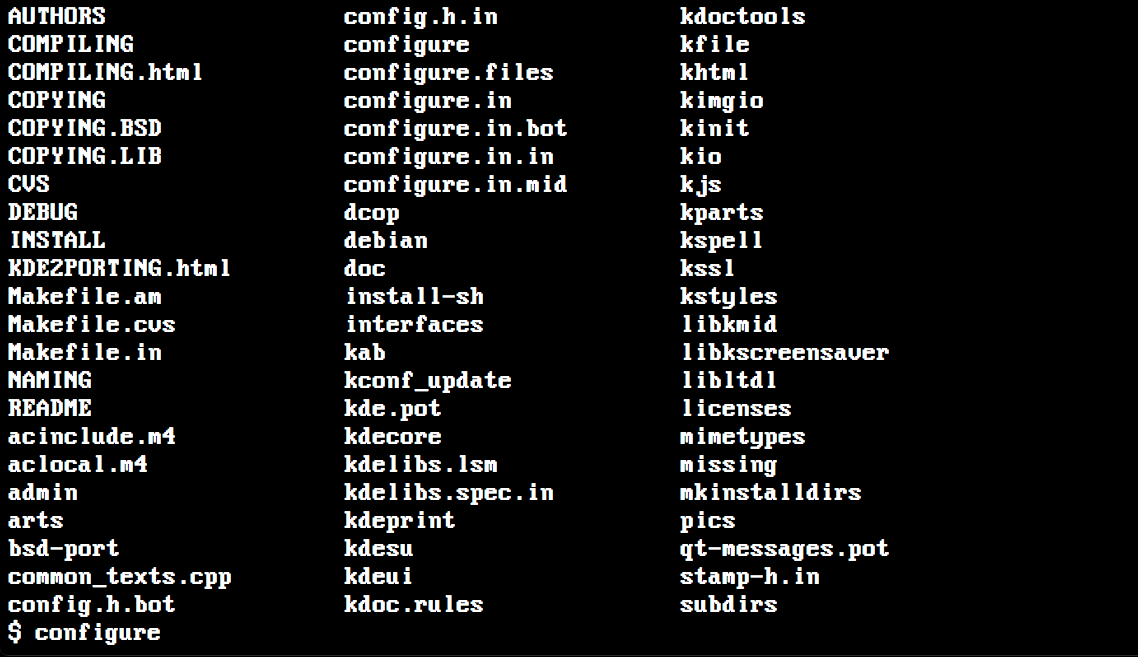Click the libkscreensaver entry
The image size is (1138, 657).
coord(785,353)
